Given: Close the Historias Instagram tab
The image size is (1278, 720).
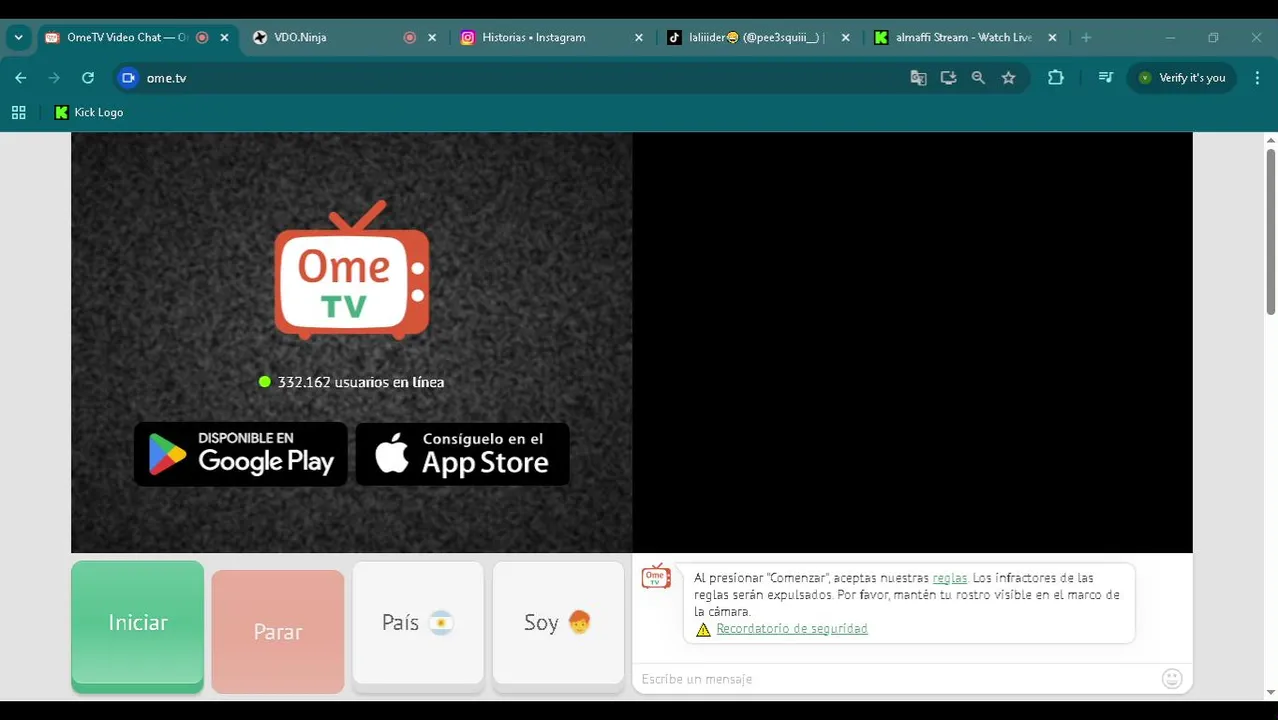Looking at the screenshot, I should [x=639, y=37].
